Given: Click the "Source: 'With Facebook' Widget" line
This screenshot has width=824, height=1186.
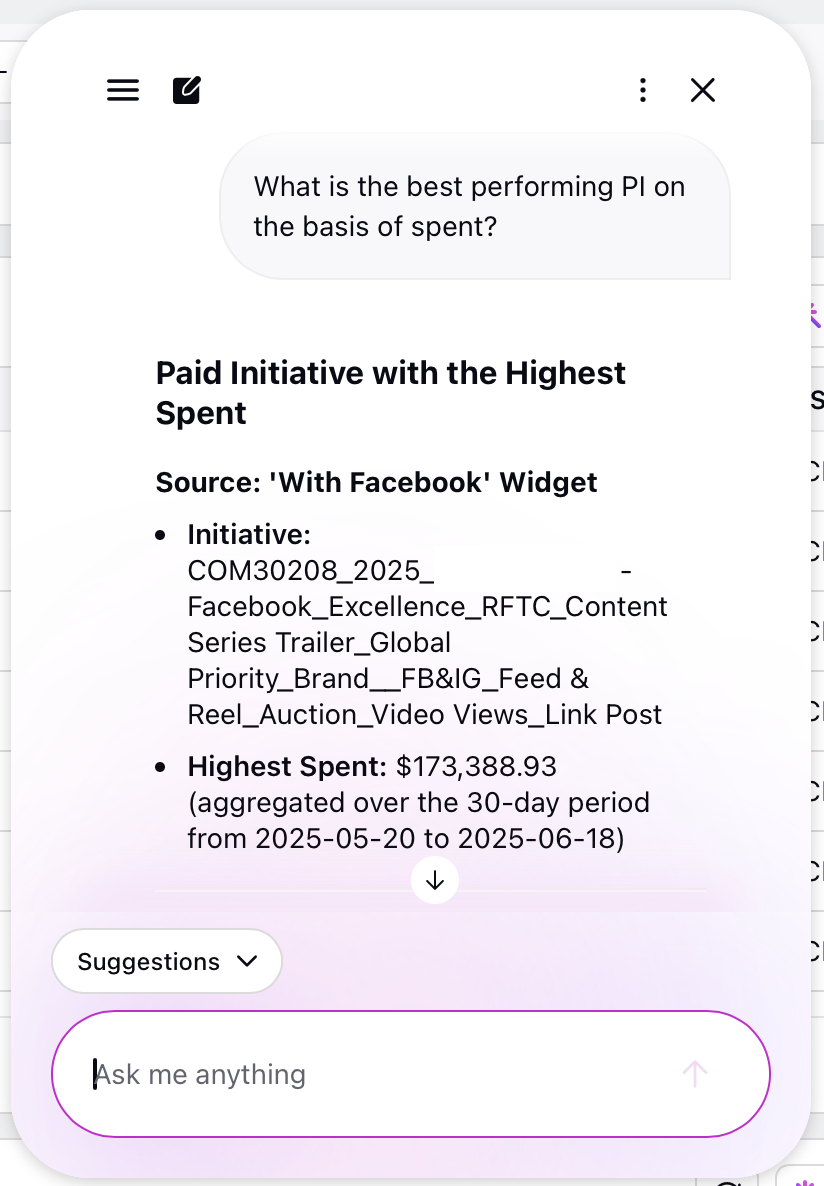Looking at the screenshot, I should [376, 482].
